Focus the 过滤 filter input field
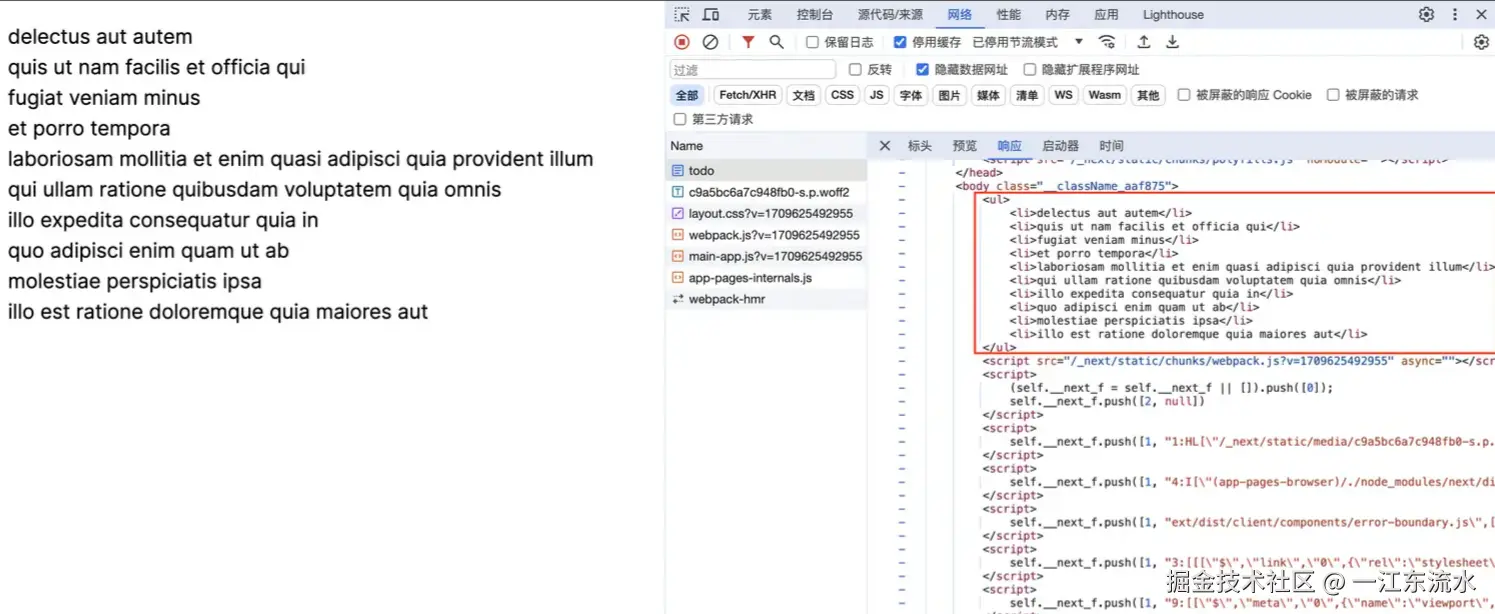The height and width of the screenshot is (614, 1495). 752,70
